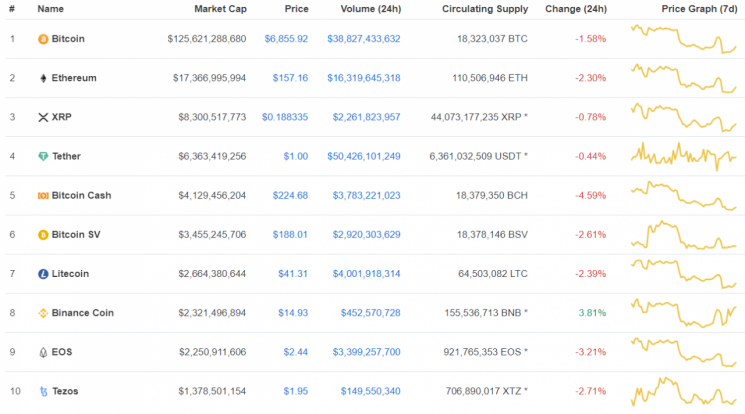Open the Bitcoin Cash name link
745x414 pixels.
click(81, 195)
